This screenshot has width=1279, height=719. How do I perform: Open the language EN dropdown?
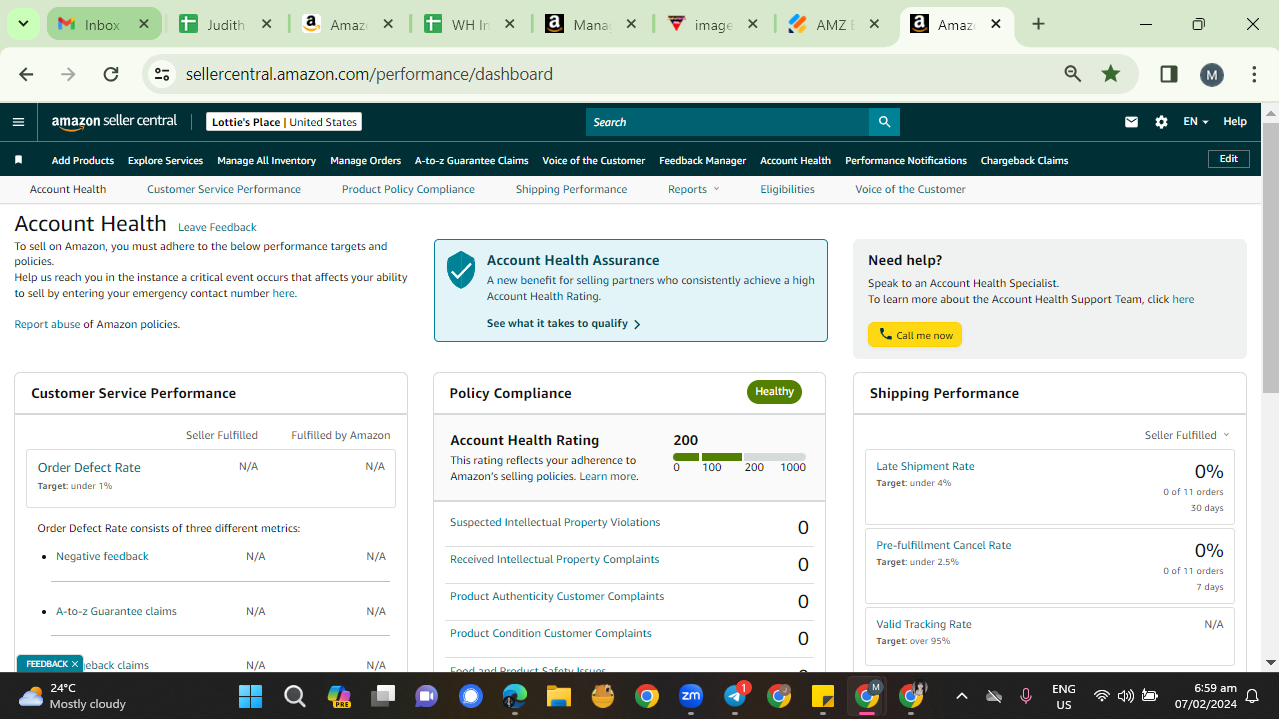pyautogui.click(x=1196, y=122)
